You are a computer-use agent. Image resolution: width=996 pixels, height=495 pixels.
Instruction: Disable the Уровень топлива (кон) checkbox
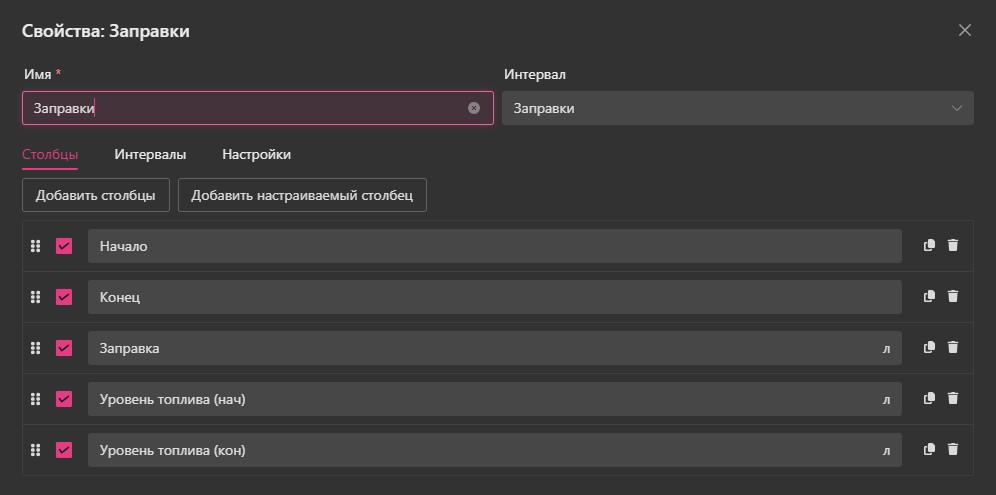point(64,450)
